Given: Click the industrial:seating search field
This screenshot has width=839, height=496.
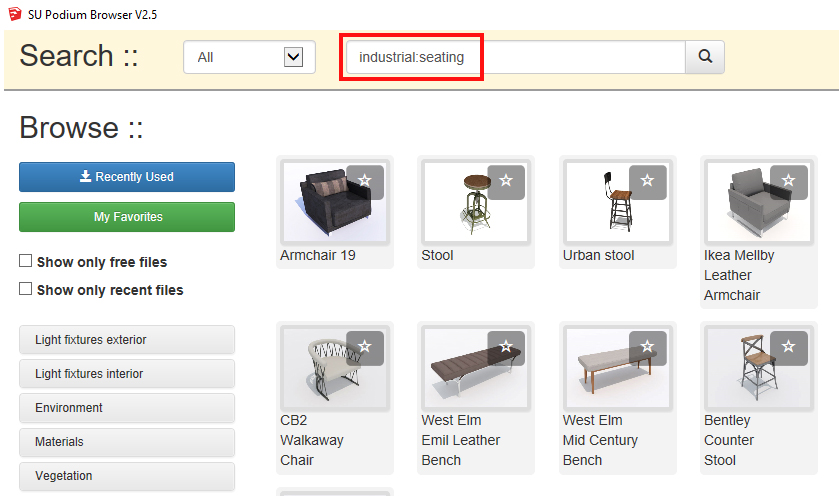Looking at the screenshot, I should pyautogui.click(x=515, y=57).
